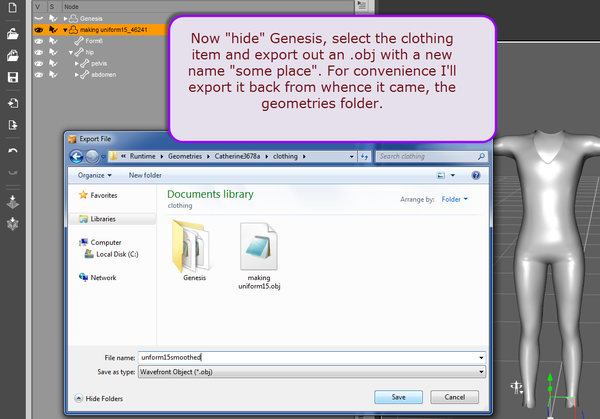Click the Cancel button

point(455,397)
